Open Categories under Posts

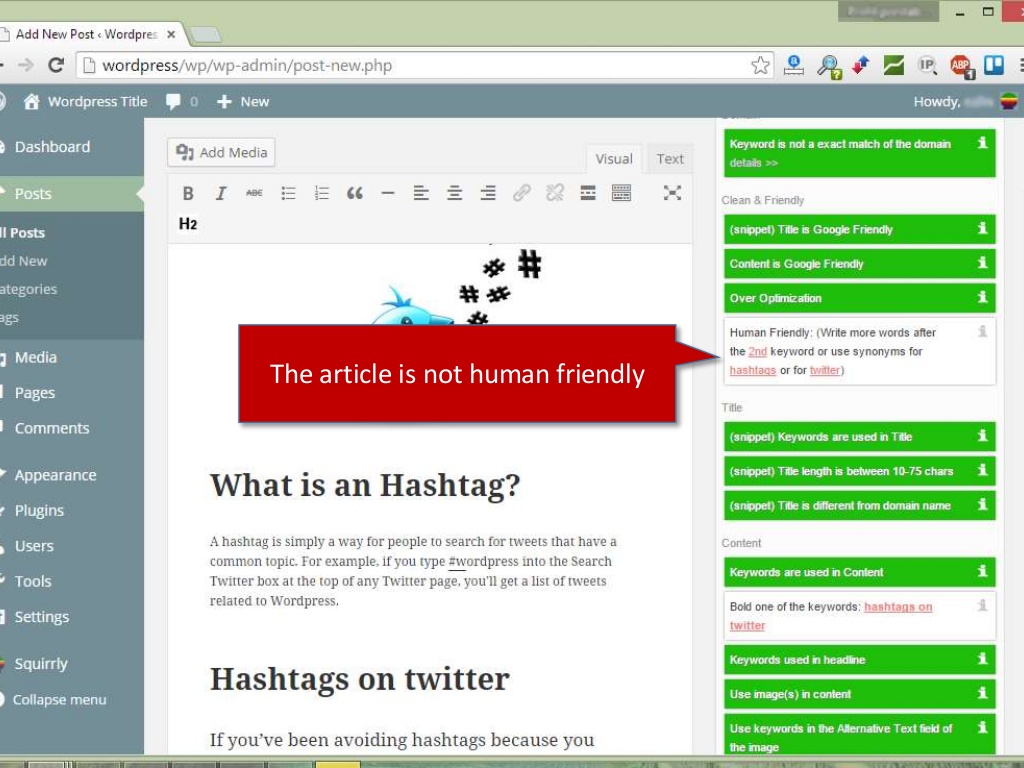point(29,289)
